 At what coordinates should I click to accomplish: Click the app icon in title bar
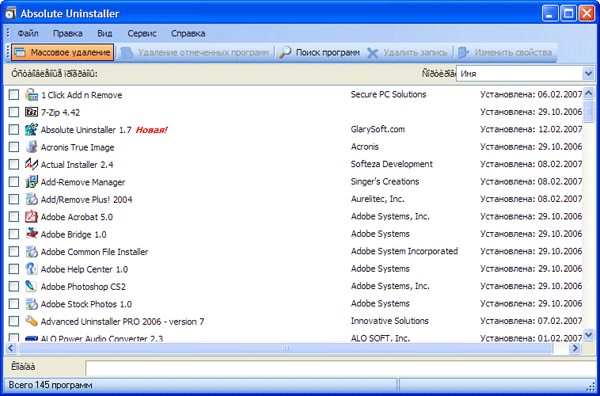tap(11, 13)
